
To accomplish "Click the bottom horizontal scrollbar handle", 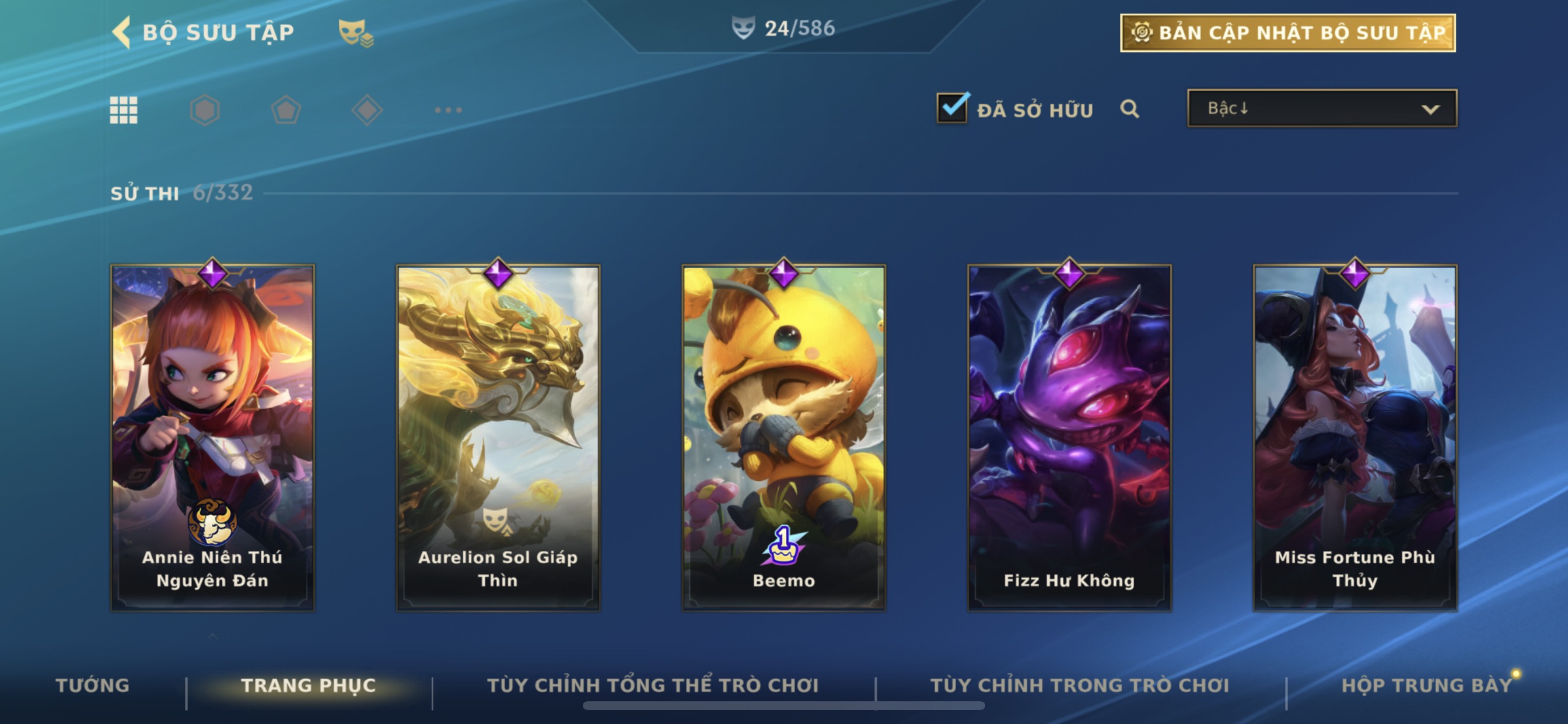I will tap(783, 706).
